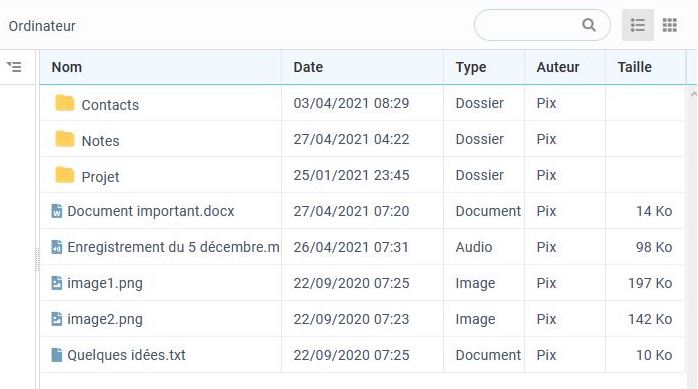
Task: Select the Notes folder icon
Action: 65,139
